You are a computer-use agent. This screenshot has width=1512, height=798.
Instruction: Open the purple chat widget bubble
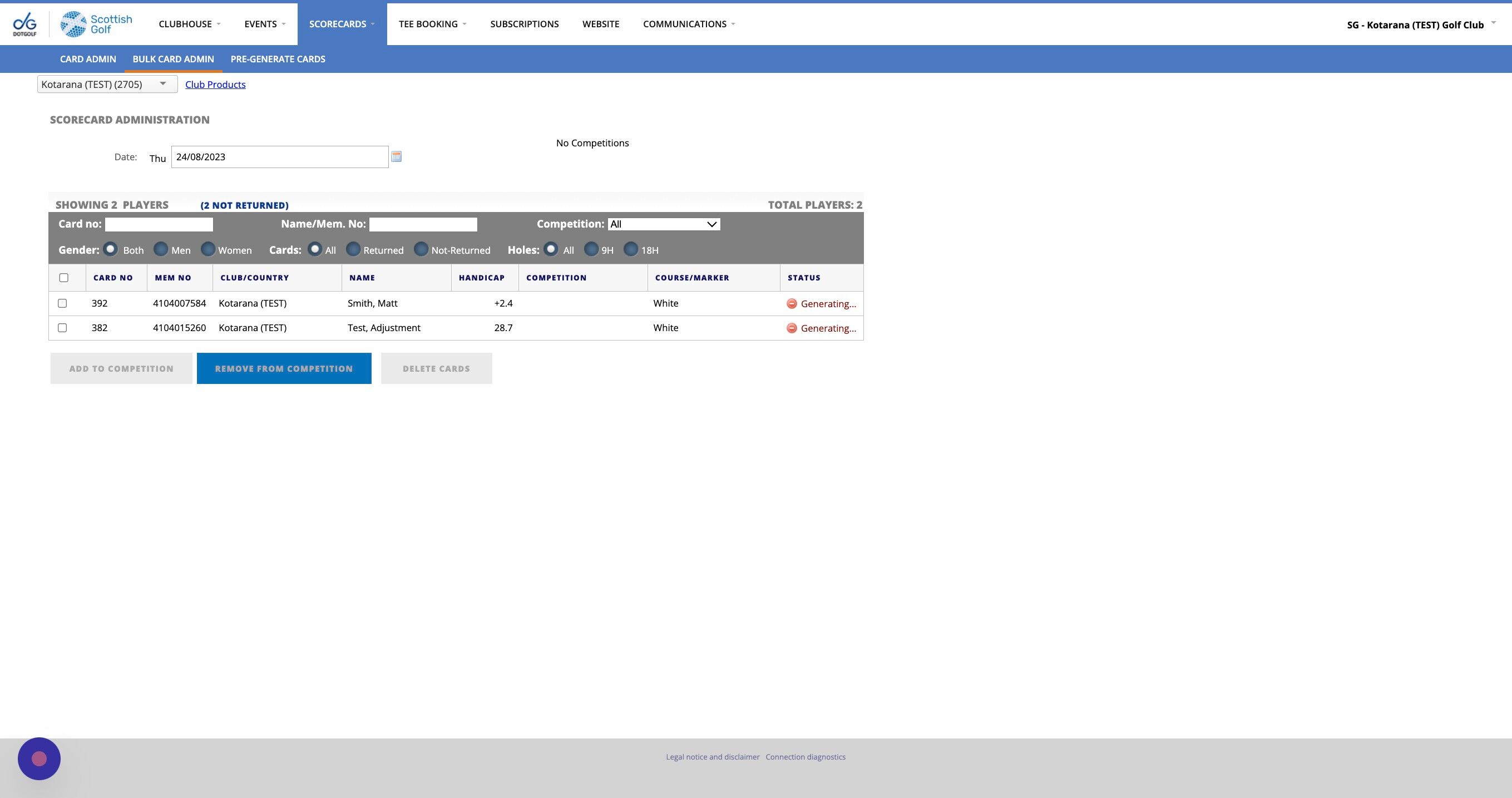coord(39,758)
